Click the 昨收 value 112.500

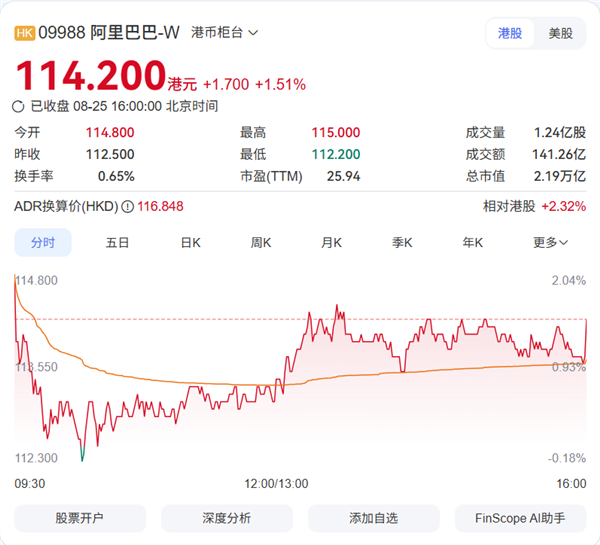pos(110,155)
